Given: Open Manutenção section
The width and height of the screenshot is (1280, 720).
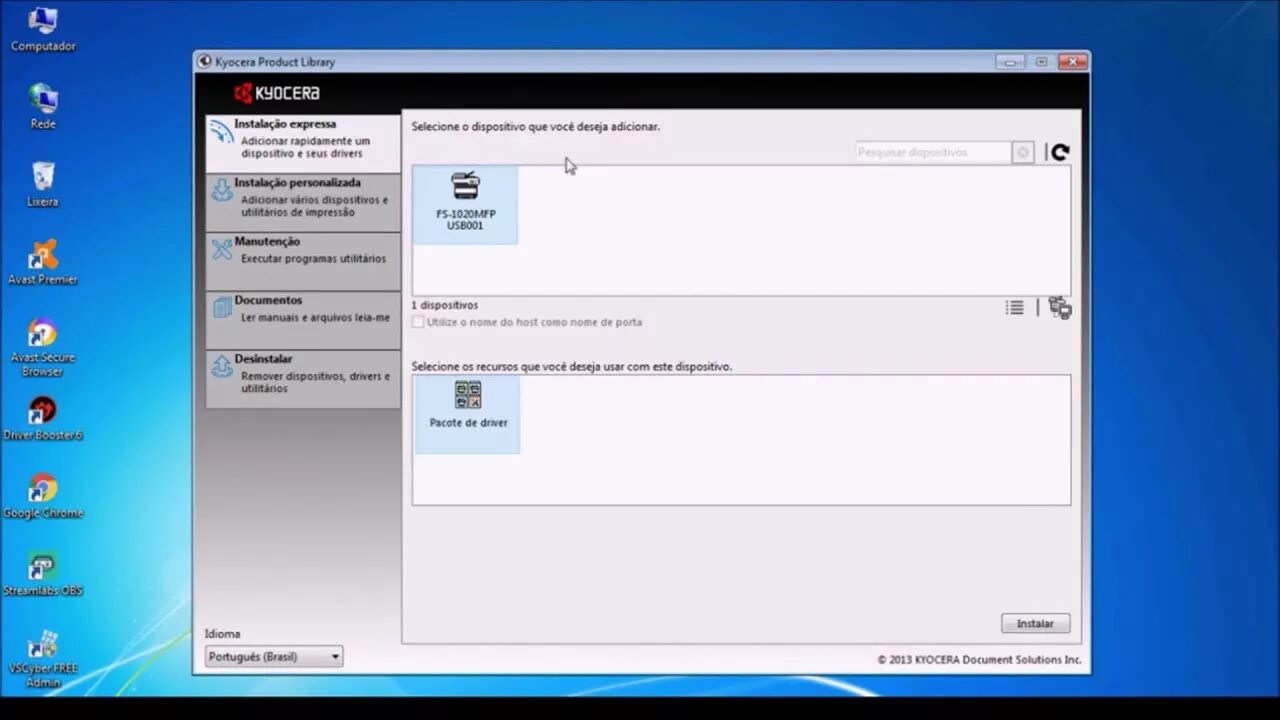Looking at the screenshot, I should coord(303,260).
